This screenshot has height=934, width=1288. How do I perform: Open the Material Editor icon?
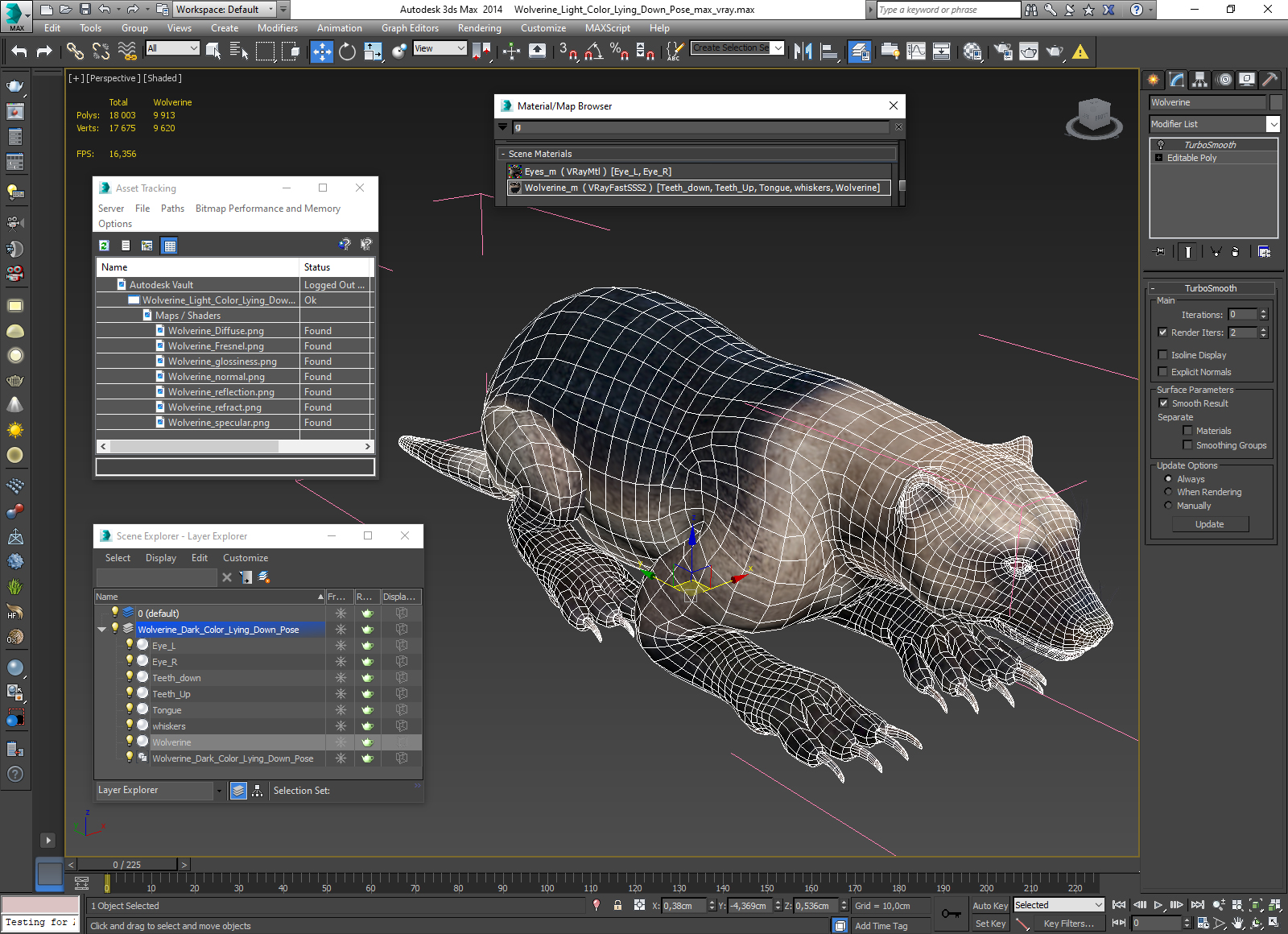tap(972, 51)
